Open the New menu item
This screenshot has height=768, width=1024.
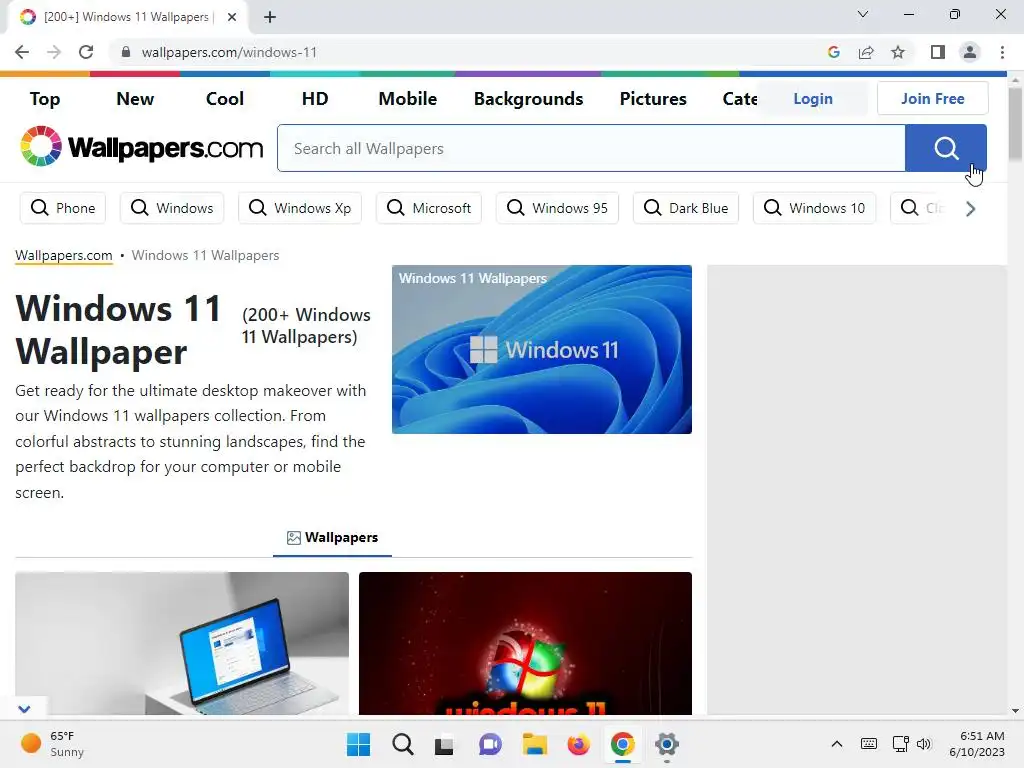point(135,99)
